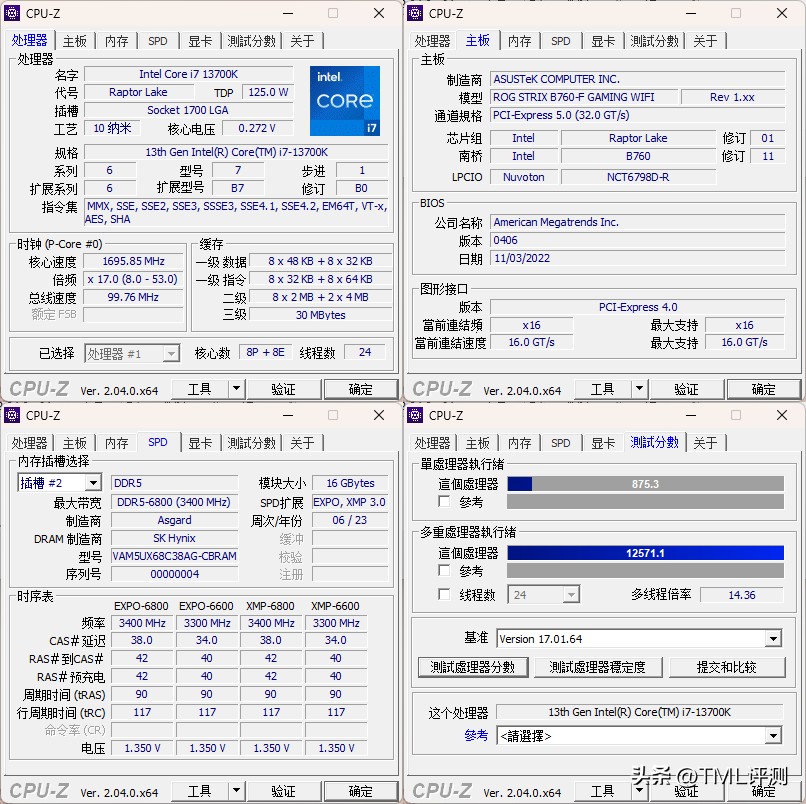Switch to the 主板 tab in the benchmark window
This screenshot has width=806, height=804.
pos(478,443)
